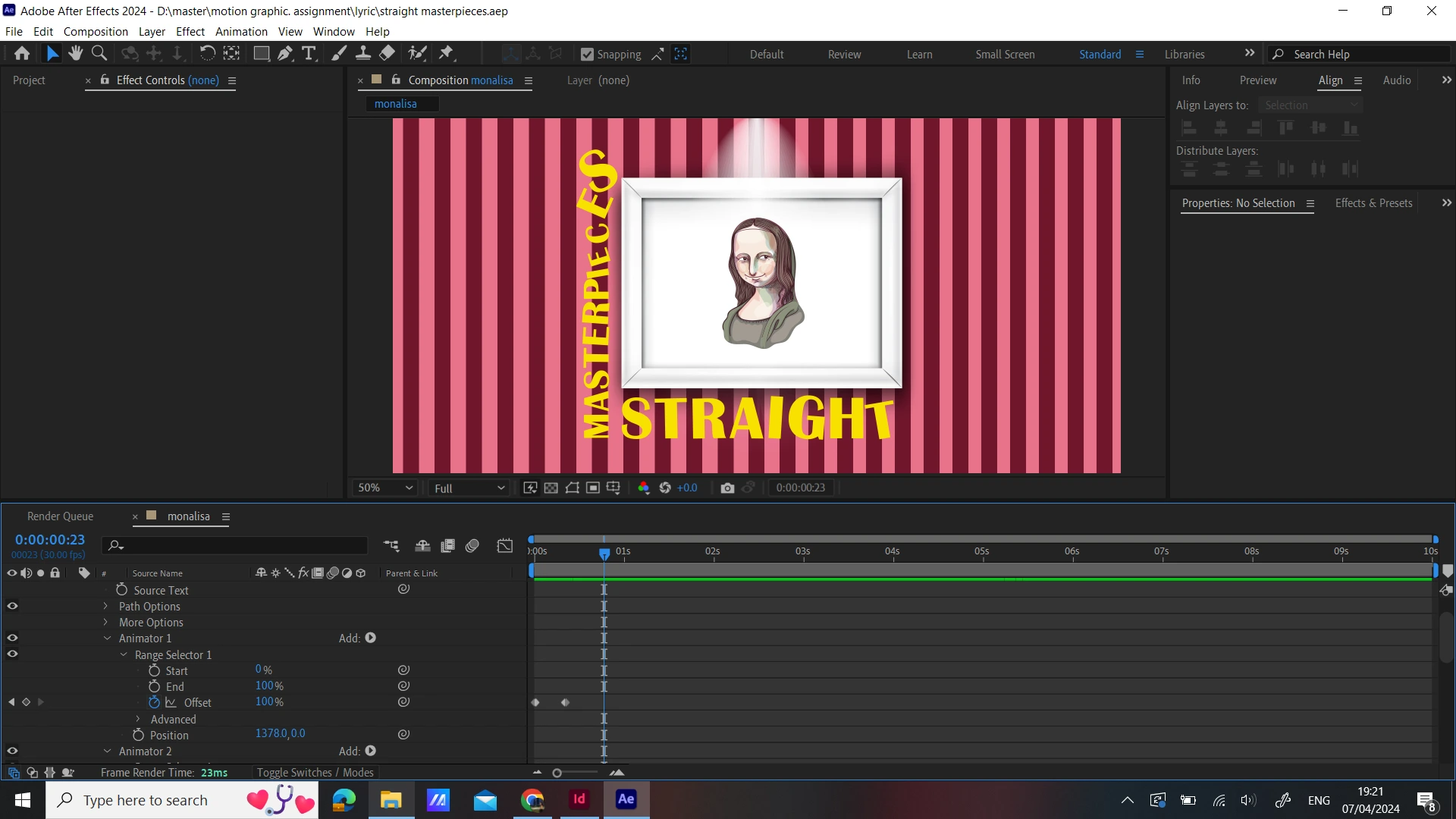Image resolution: width=1456 pixels, height=819 pixels.
Task: Click the timeline zoom slider handle
Action: tap(557, 773)
